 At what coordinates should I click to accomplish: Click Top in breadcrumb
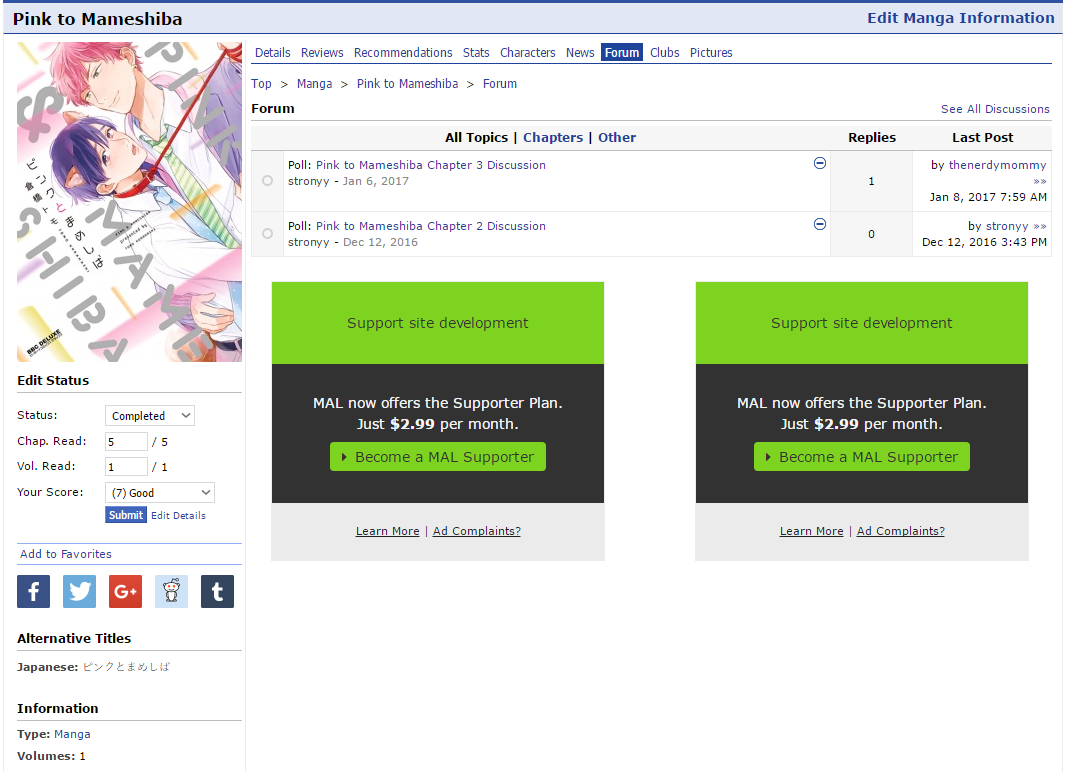coord(262,84)
